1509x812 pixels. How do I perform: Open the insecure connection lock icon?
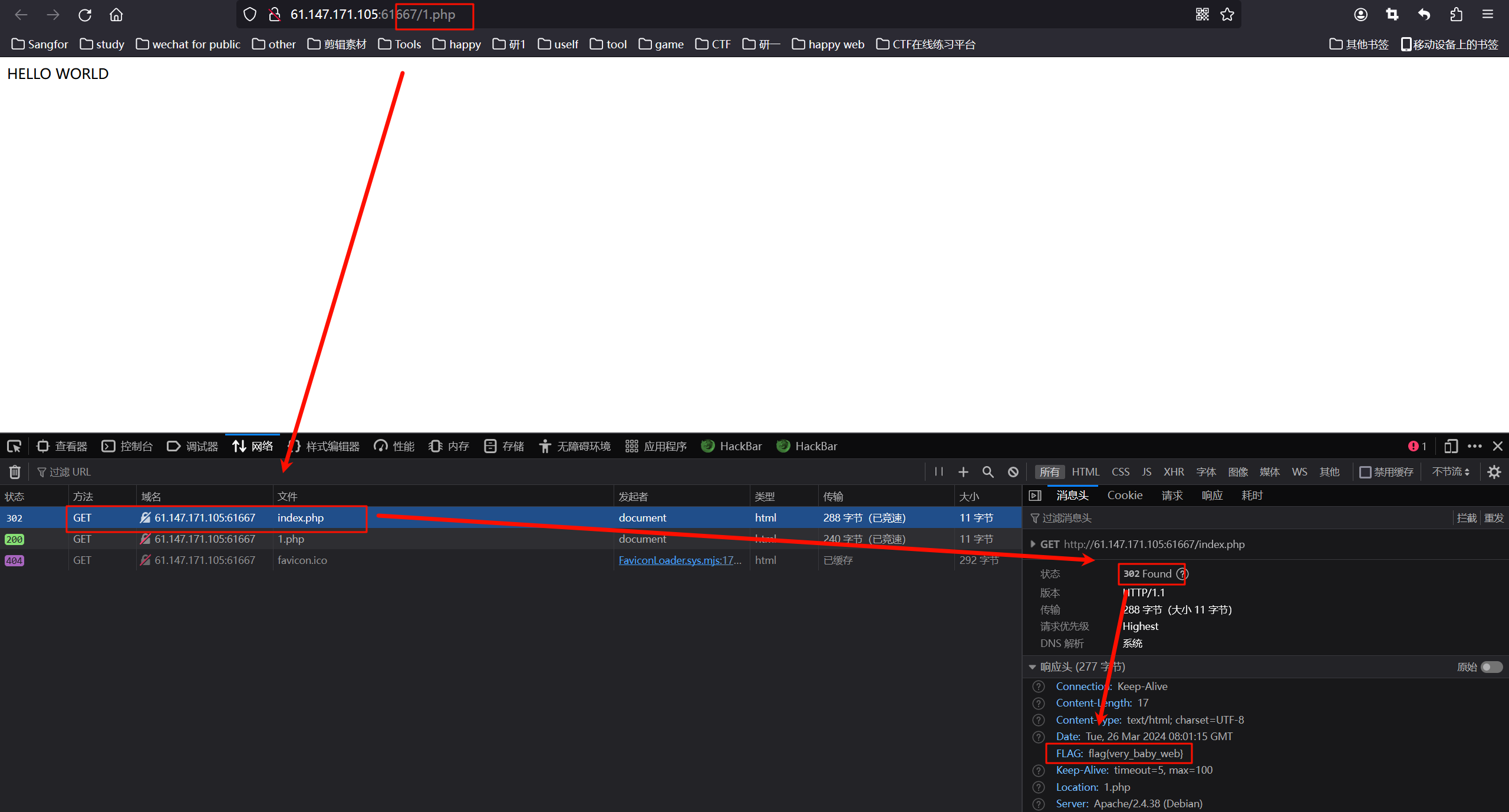click(x=274, y=15)
